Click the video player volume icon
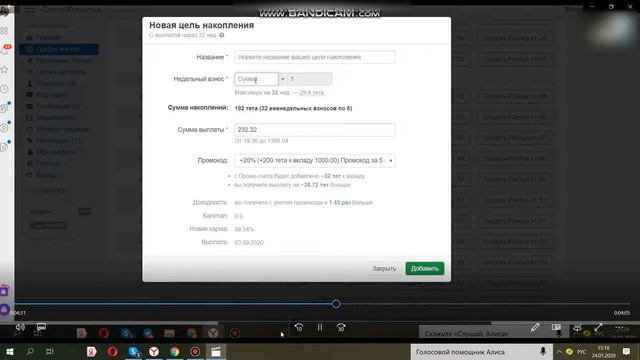 [x=20, y=327]
